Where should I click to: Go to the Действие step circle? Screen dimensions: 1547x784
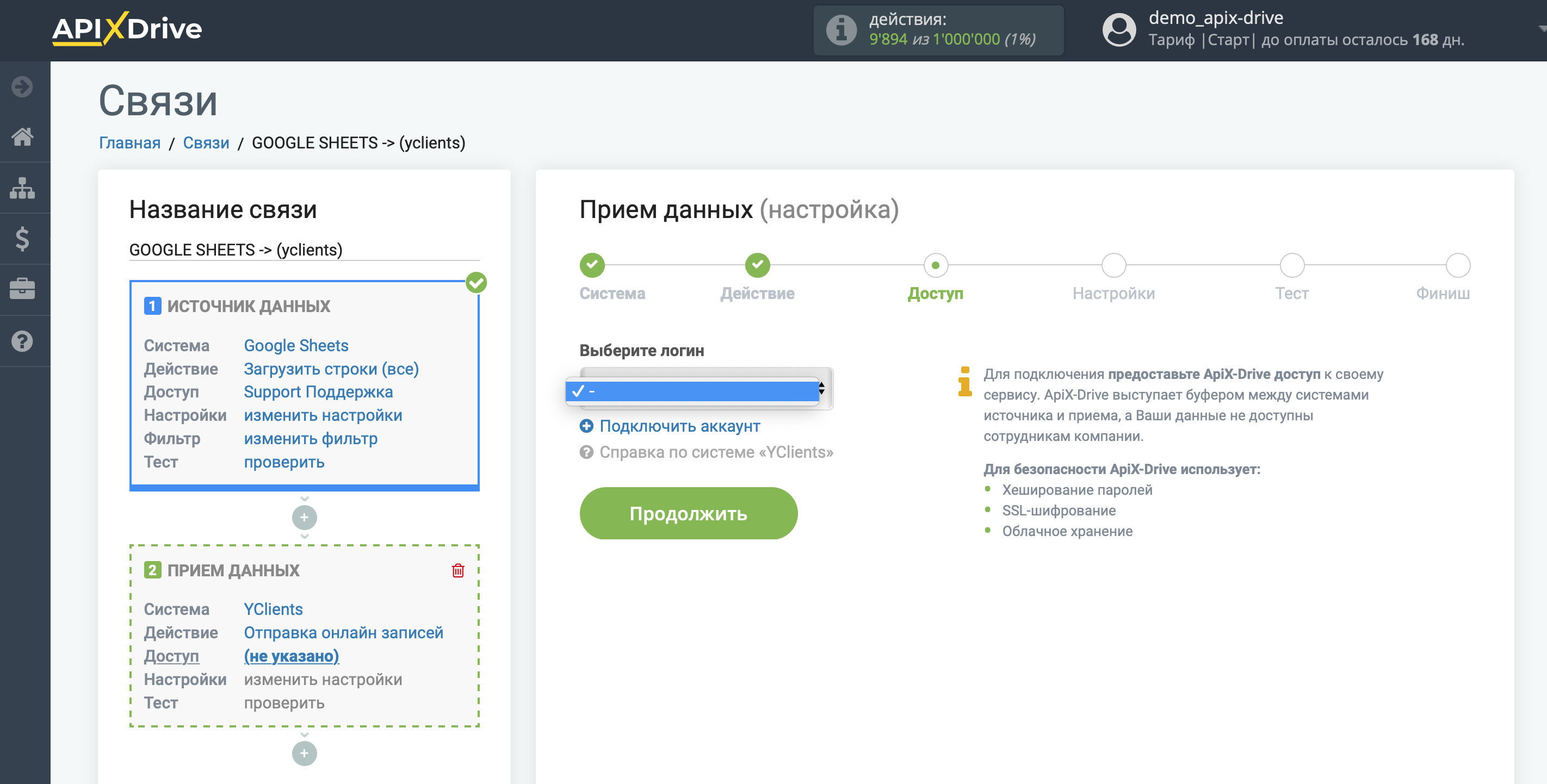pyautogui.click(x=757, y=265)
